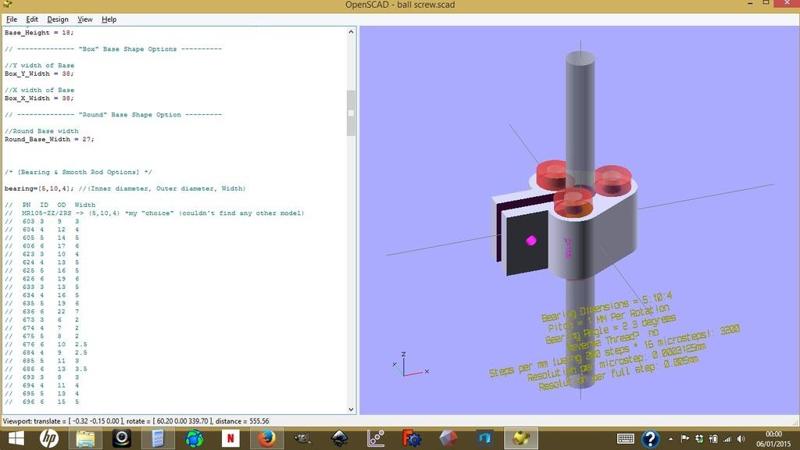Click the blue help question-mark tray icon
Image resolution: width=800 pixels, height=450 pixels.
point(651,438)
